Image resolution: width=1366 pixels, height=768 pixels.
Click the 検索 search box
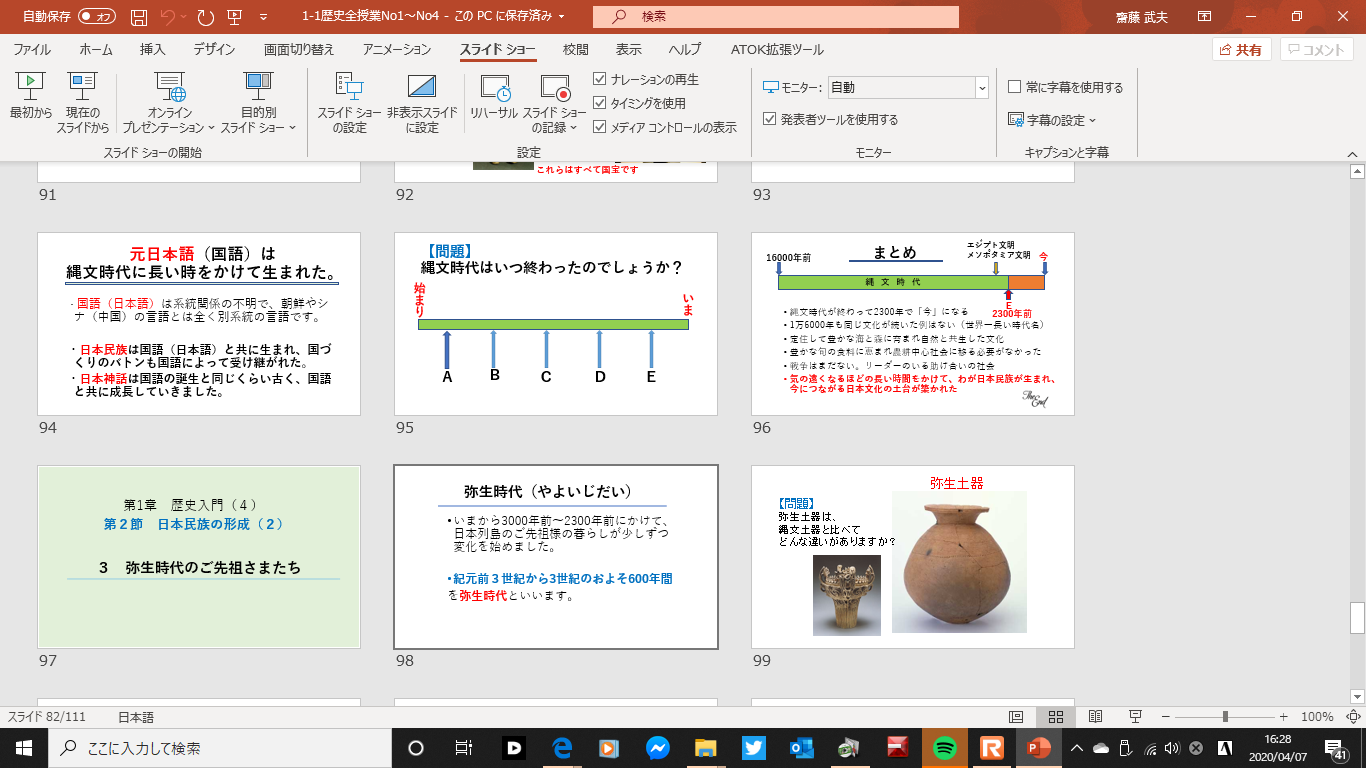[x=775, y=16]
